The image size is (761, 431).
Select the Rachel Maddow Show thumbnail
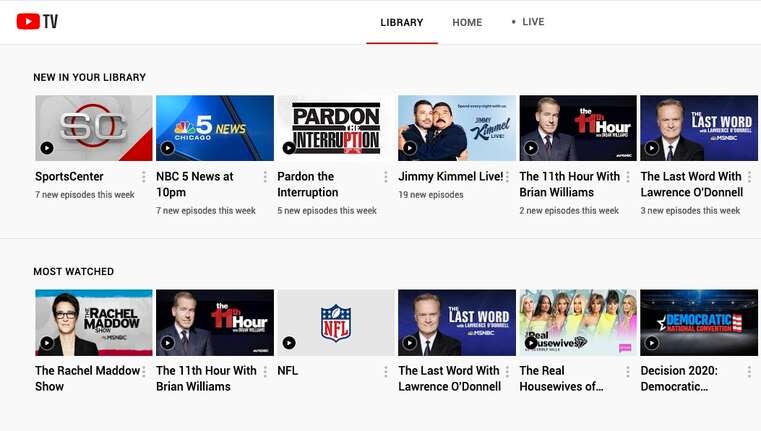(x=94, y=323)
